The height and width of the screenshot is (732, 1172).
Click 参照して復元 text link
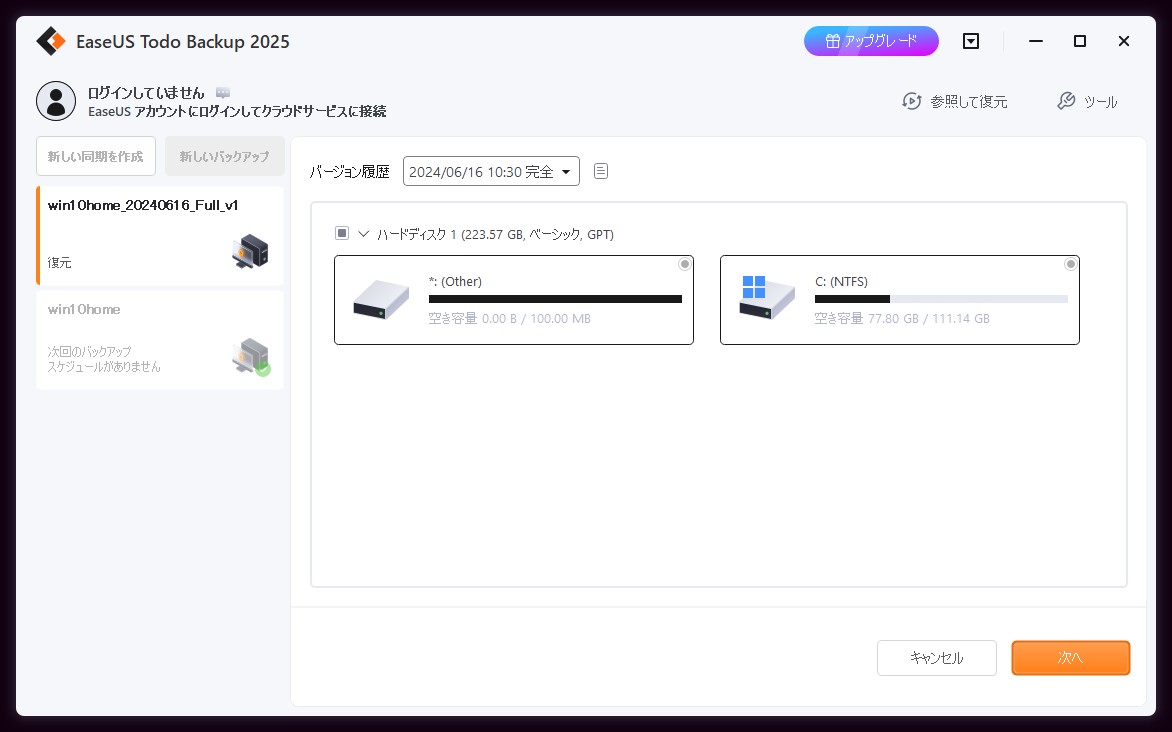[x=969, y=102]
